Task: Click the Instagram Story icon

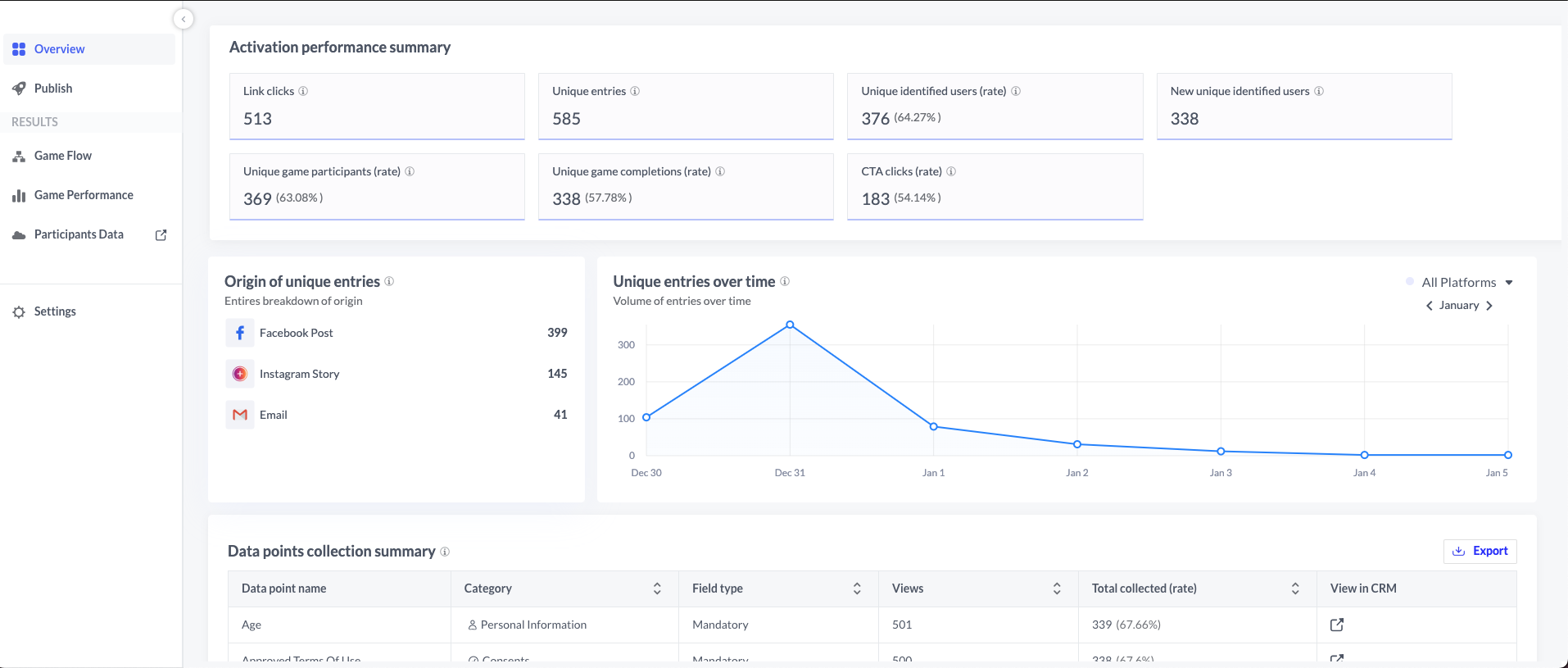Action: click(x=240, y=374)
